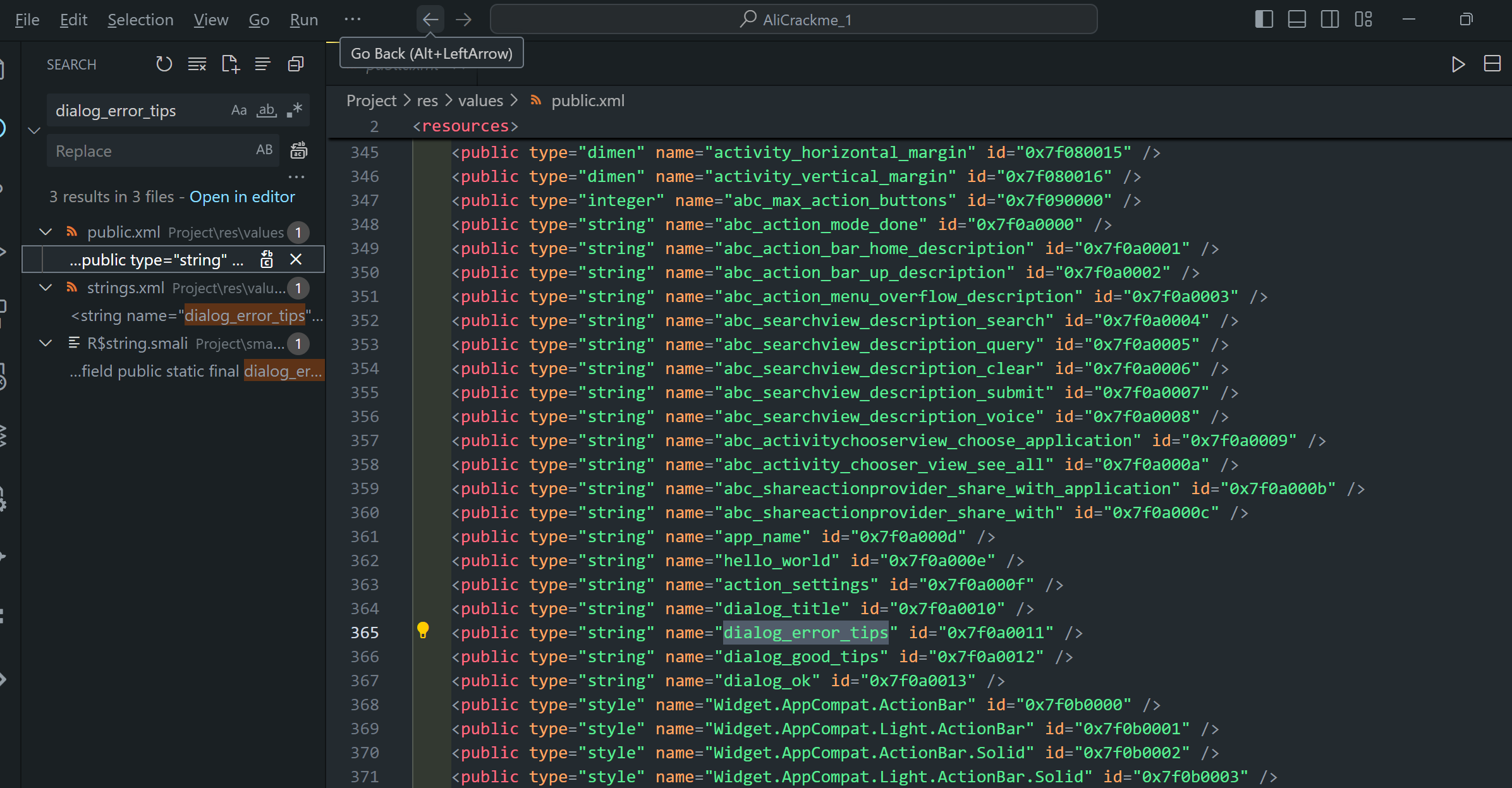The width and height of the screenshot is (1512, 788).
Task: Open the View menu
Action: [211, 20]
